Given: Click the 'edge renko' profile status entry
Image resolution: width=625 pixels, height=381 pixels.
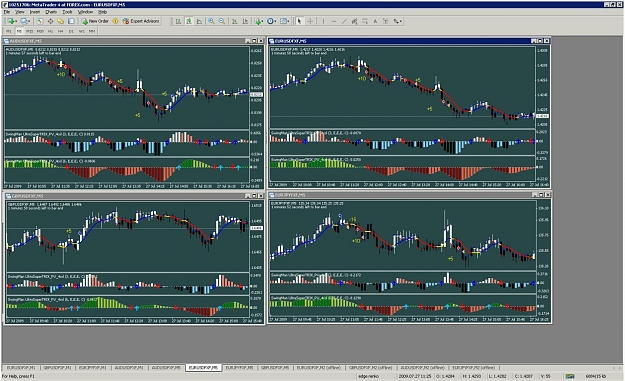Looking at the screenshot, I should coord(368,376).
